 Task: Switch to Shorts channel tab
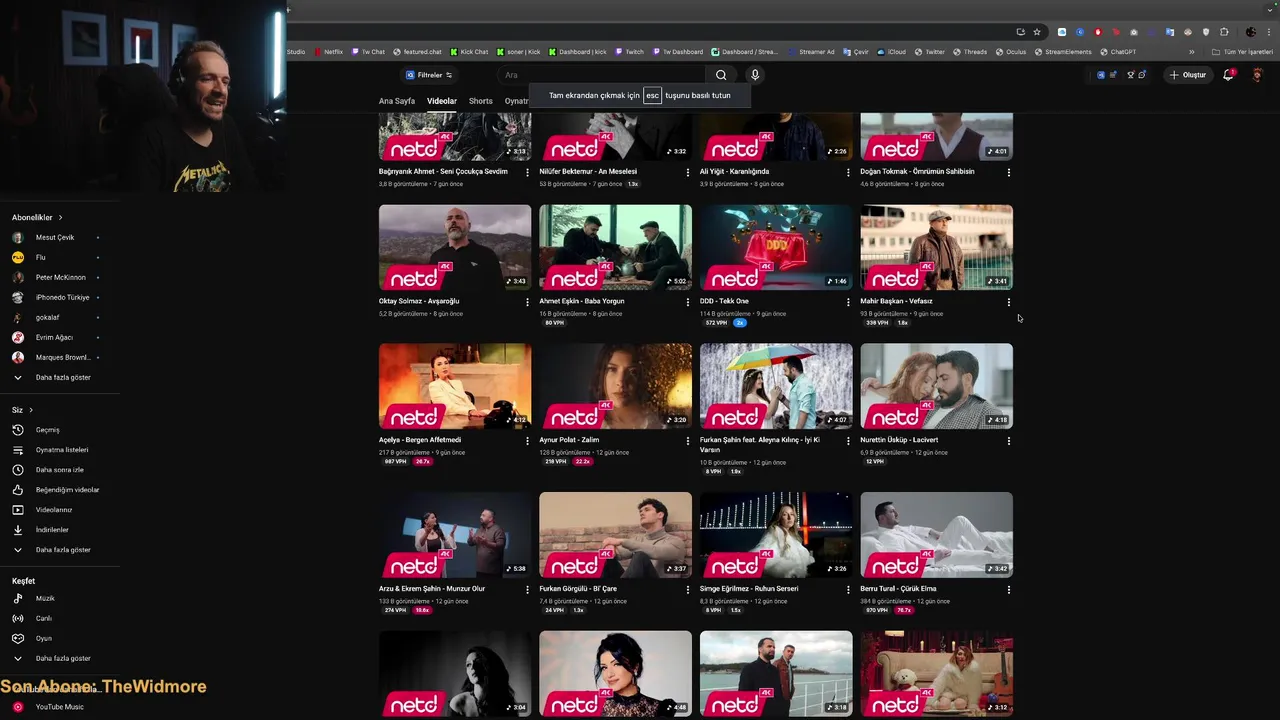click(481, 101)
